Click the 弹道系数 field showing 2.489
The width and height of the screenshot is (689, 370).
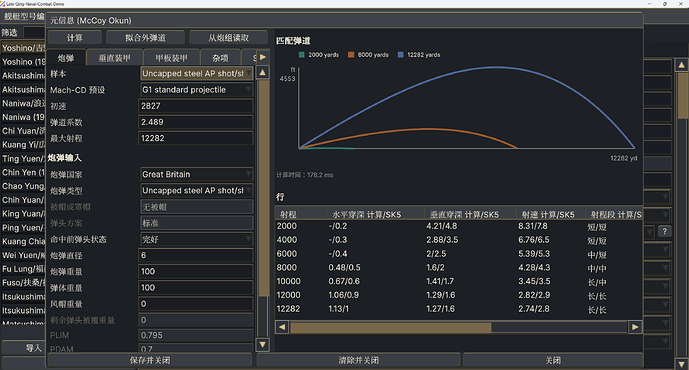(x=196, y=122)
